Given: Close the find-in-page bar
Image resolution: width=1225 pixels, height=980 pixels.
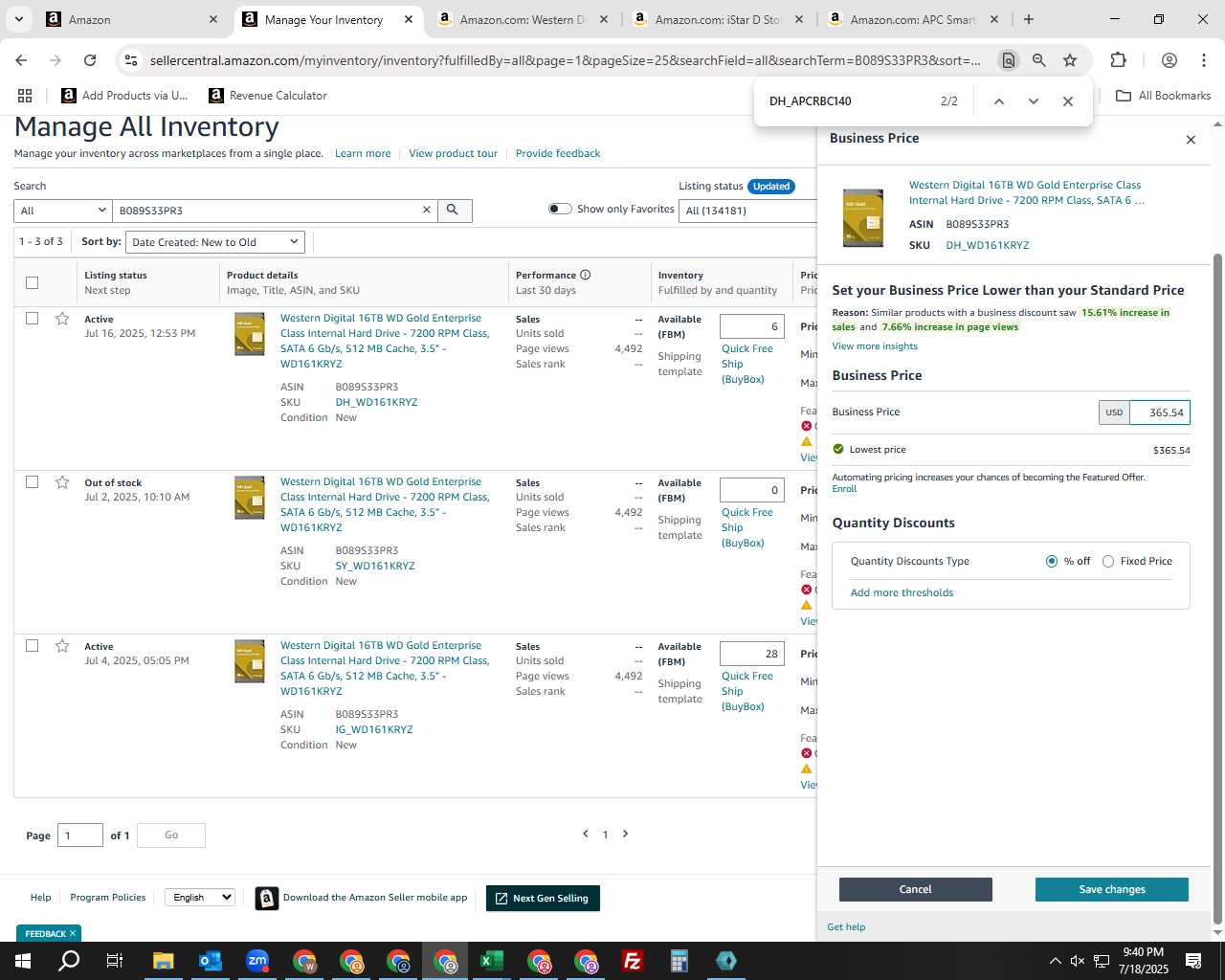Looking at the screenshot, I should tap(1068, 101).
